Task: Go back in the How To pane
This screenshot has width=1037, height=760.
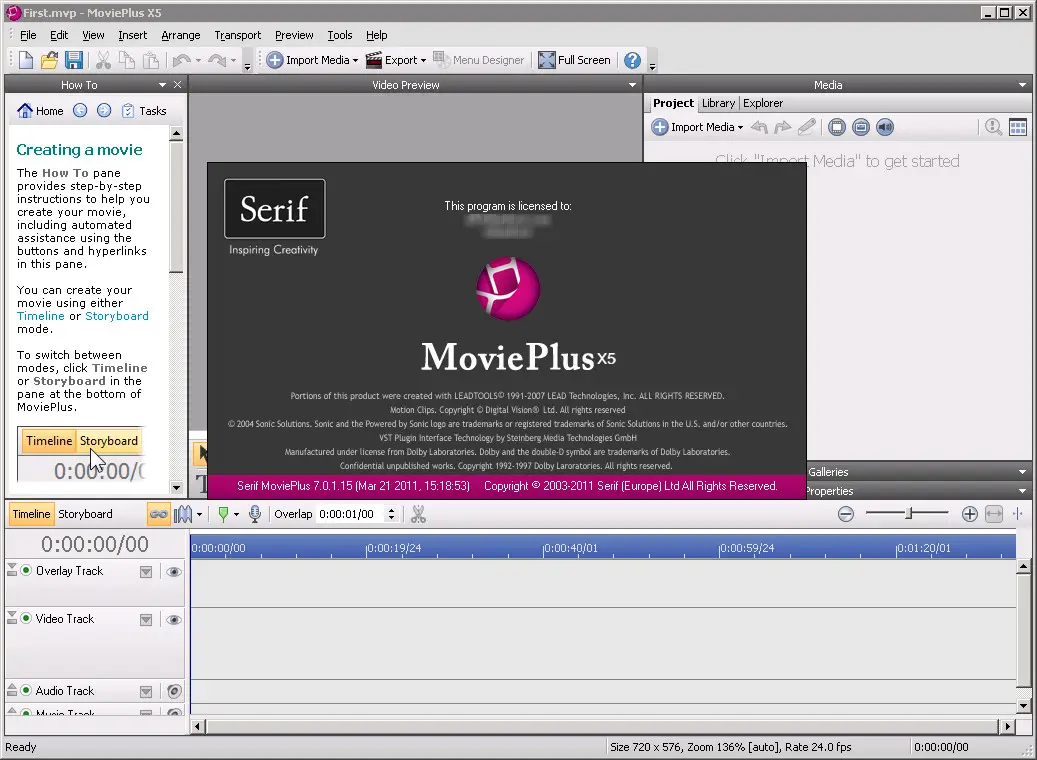Action: [80, 110]
